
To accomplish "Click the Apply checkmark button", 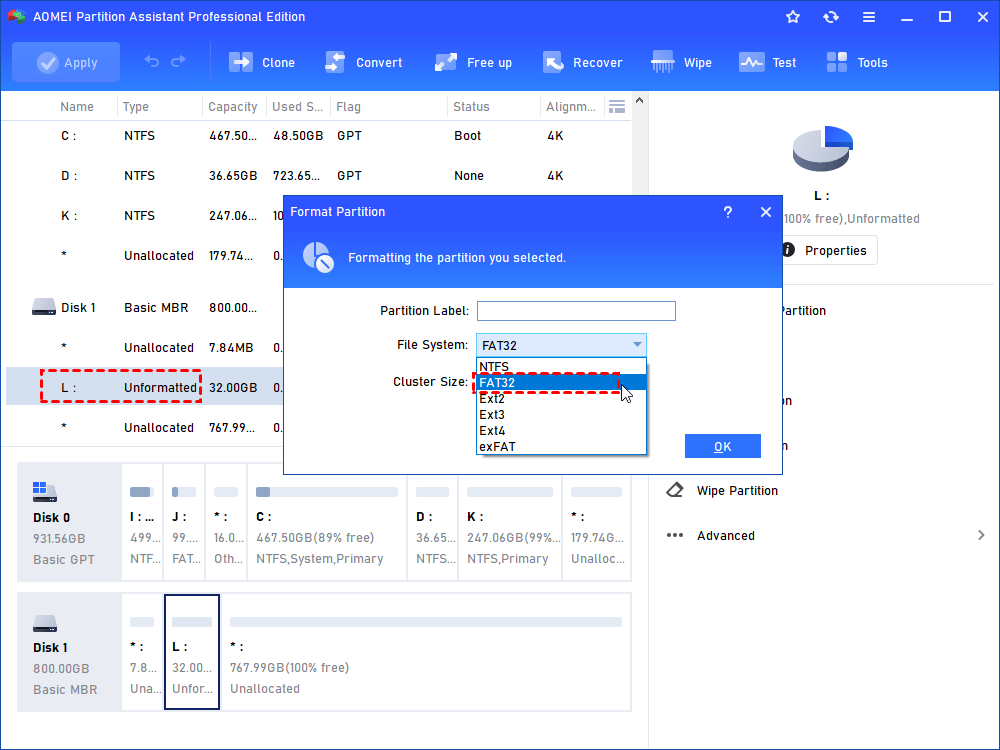I will (x=66, y=62).
